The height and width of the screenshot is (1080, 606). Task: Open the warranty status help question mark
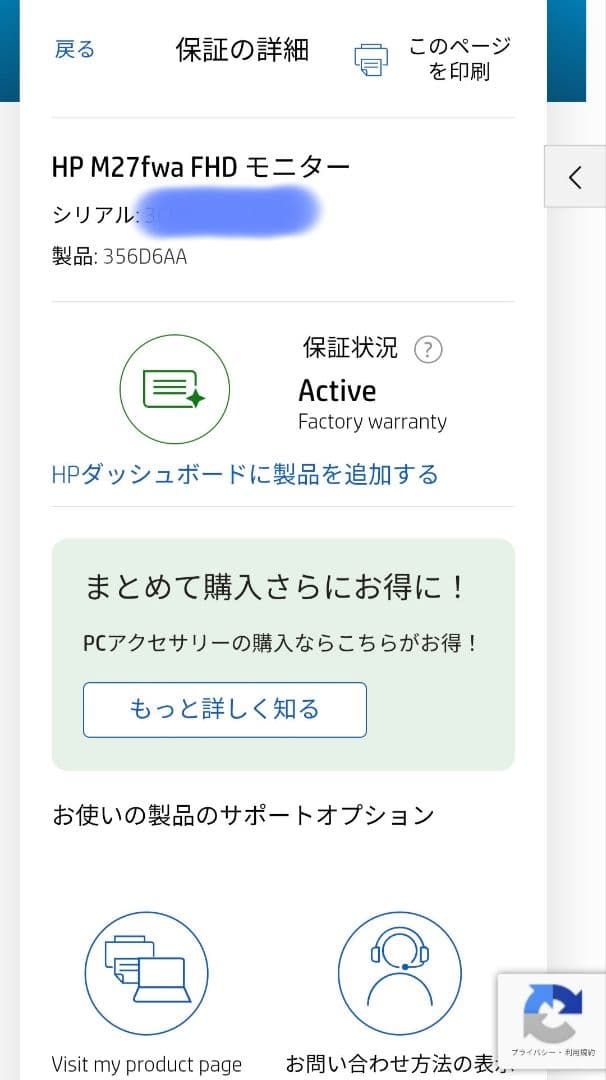428,349
